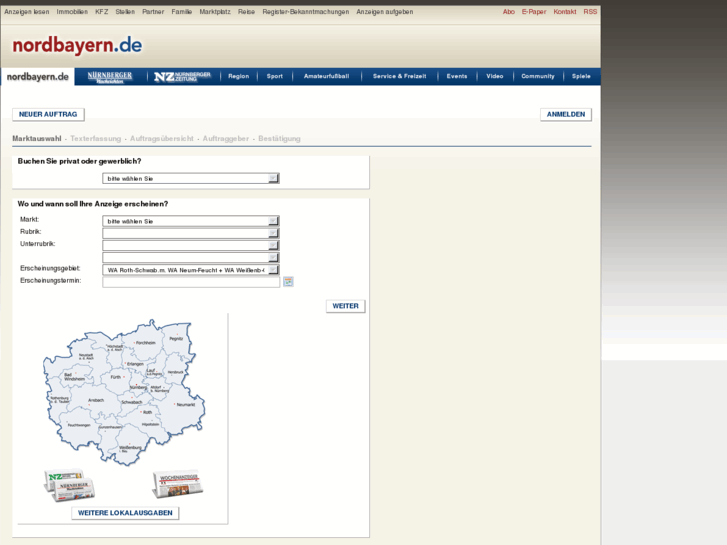Click Weißenburg on the region map

tap(130, 448)
